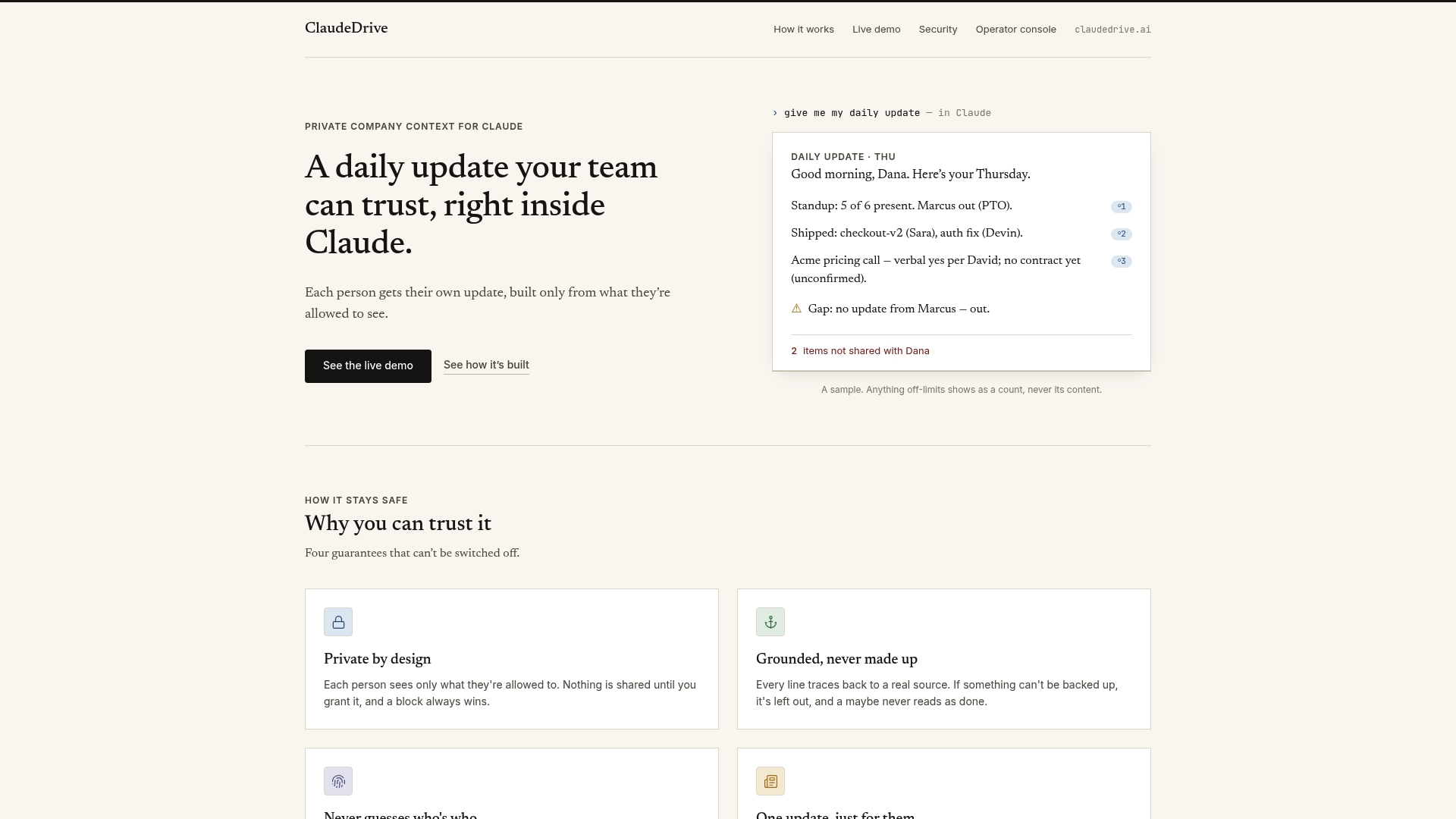This screenshot has width=1456, height=819.
Task: Click the See the live demo button
Action: point(368,366)
